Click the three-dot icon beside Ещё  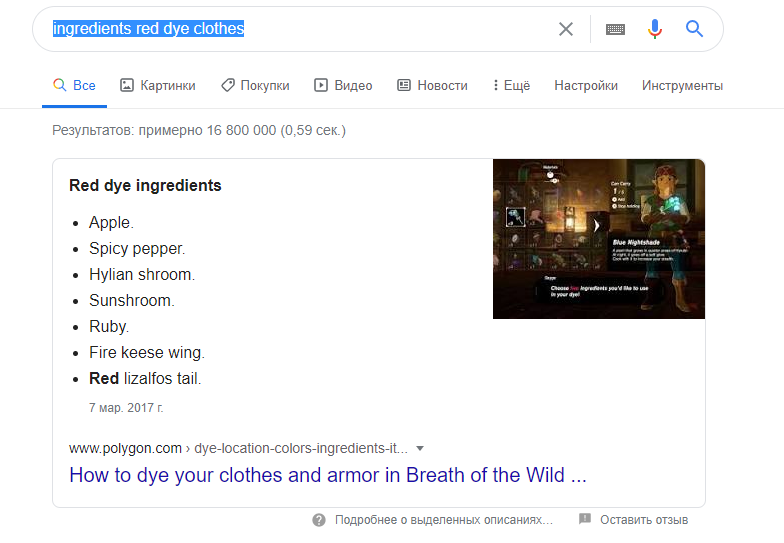[x=496, y=85]
